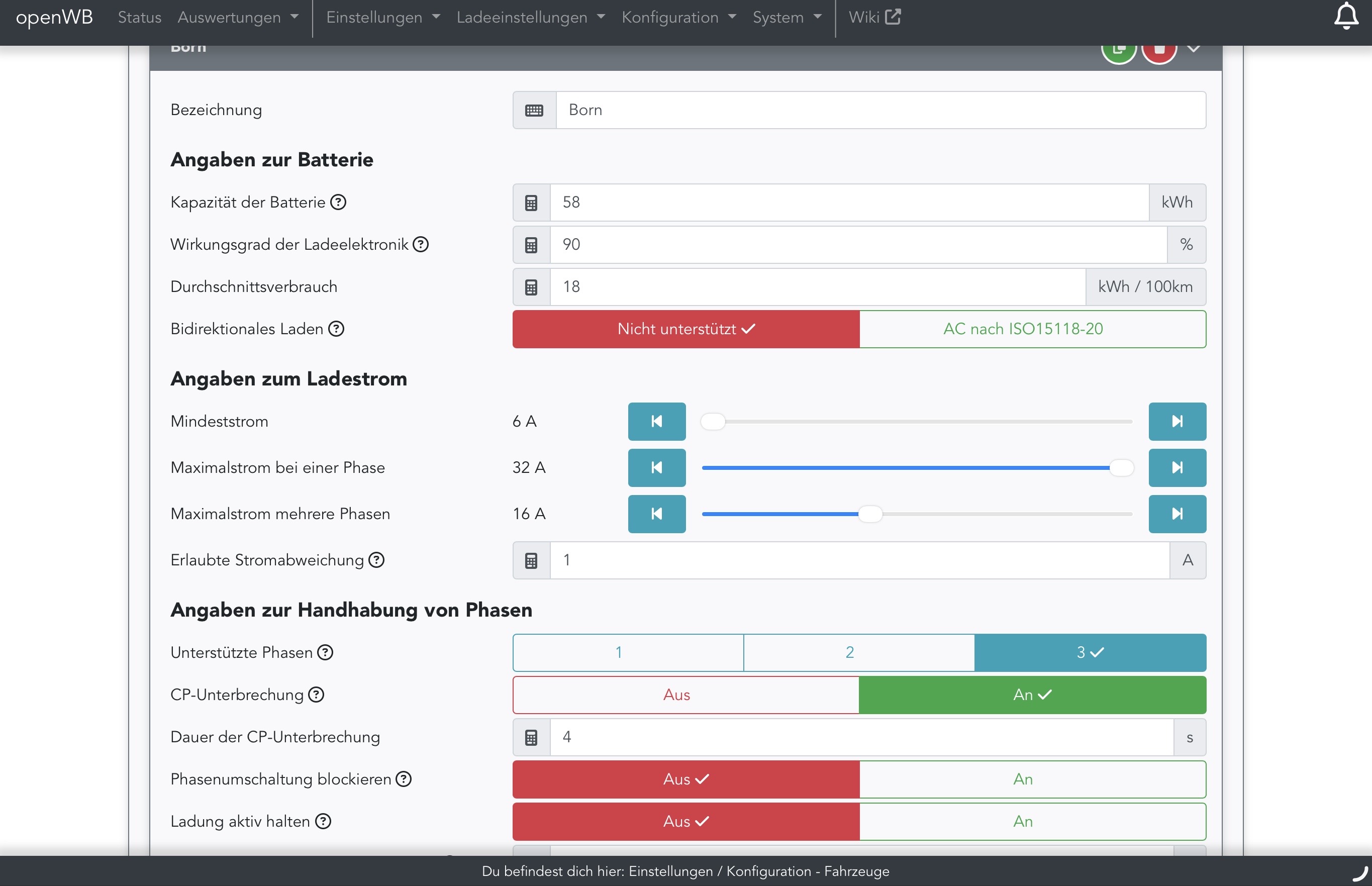Image resolution: width=1372 pixels, height=886 pixels.
Task: Click help icon next to CP-Unterbrechung
Action: (x=317, y=695)
